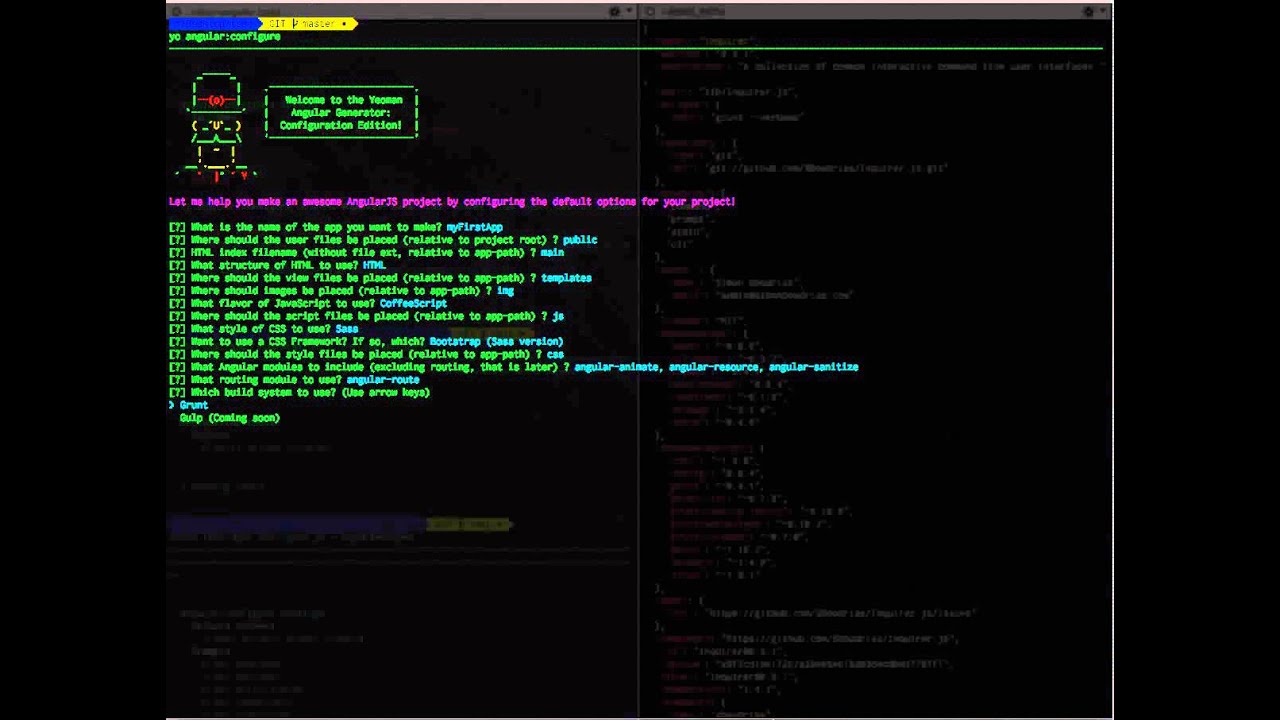The height and width of the screenshot is (720, 1280).
Task: Click the 'angular-resource' module name
Action: 715,367
